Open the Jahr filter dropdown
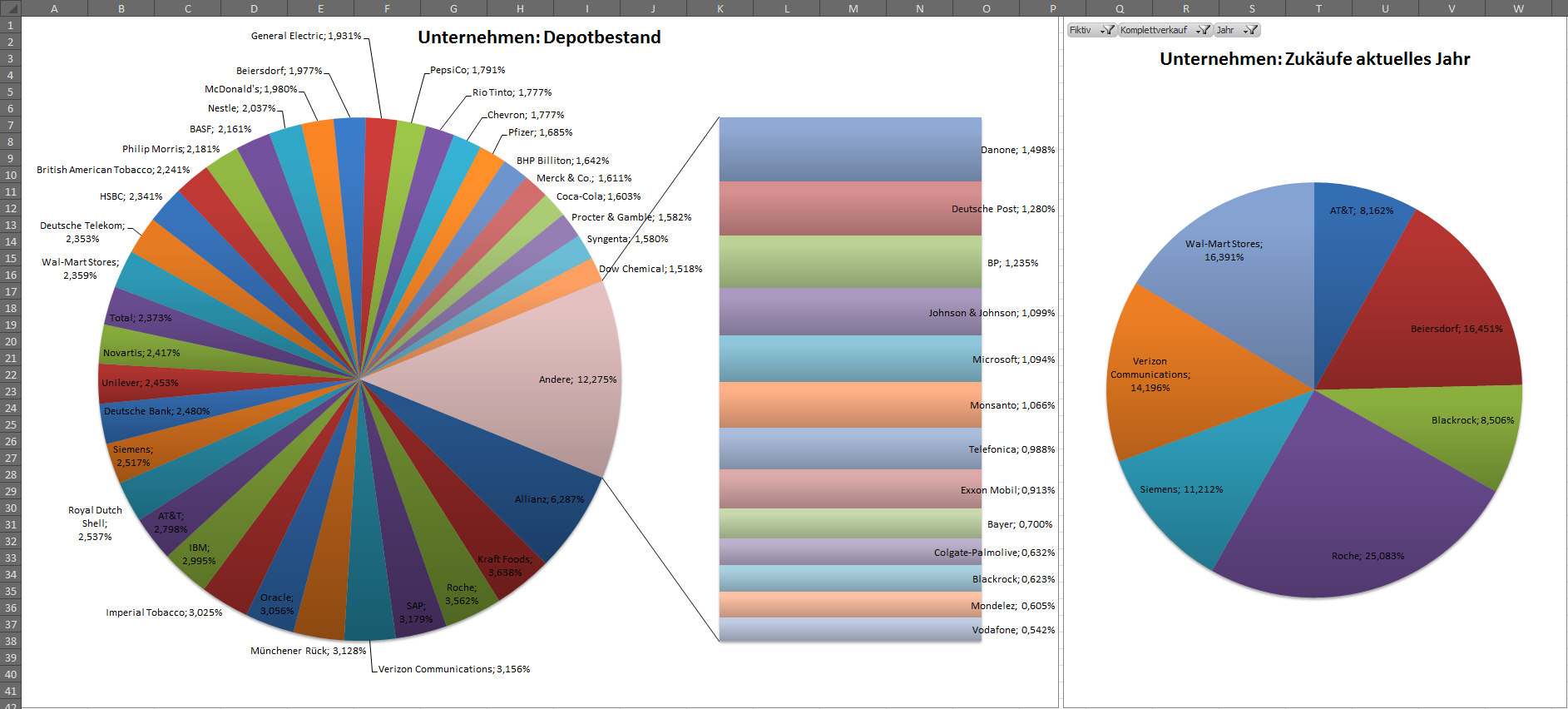Viewport: 1568px width, 709px height. click(1237, 30)
